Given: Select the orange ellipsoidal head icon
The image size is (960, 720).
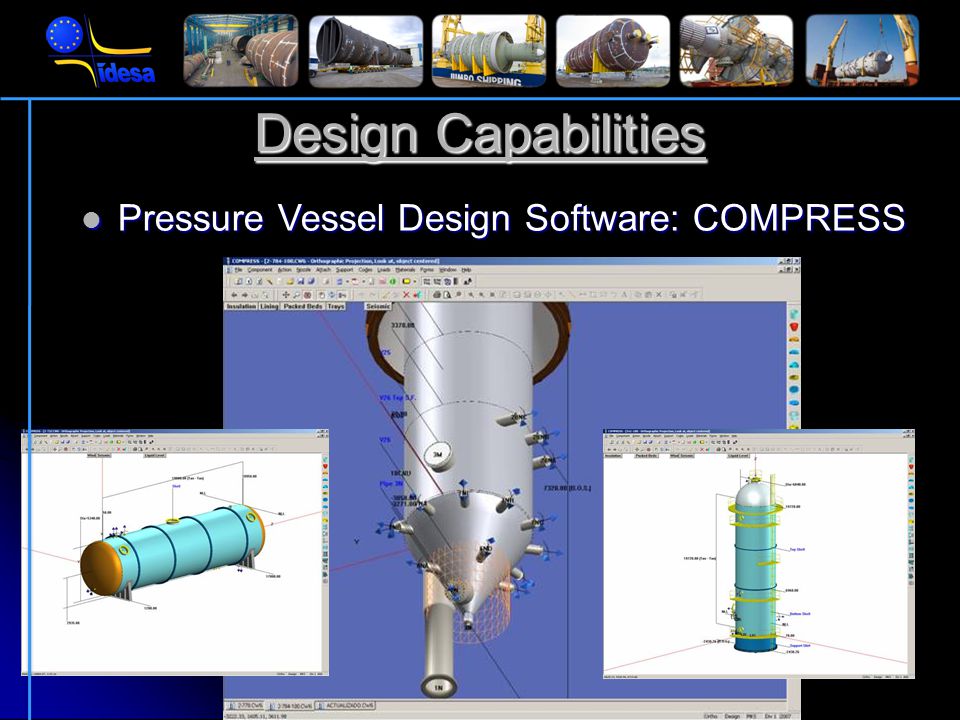Looking at the screenshot, I should pyautogui.click(x=794, y=339).
